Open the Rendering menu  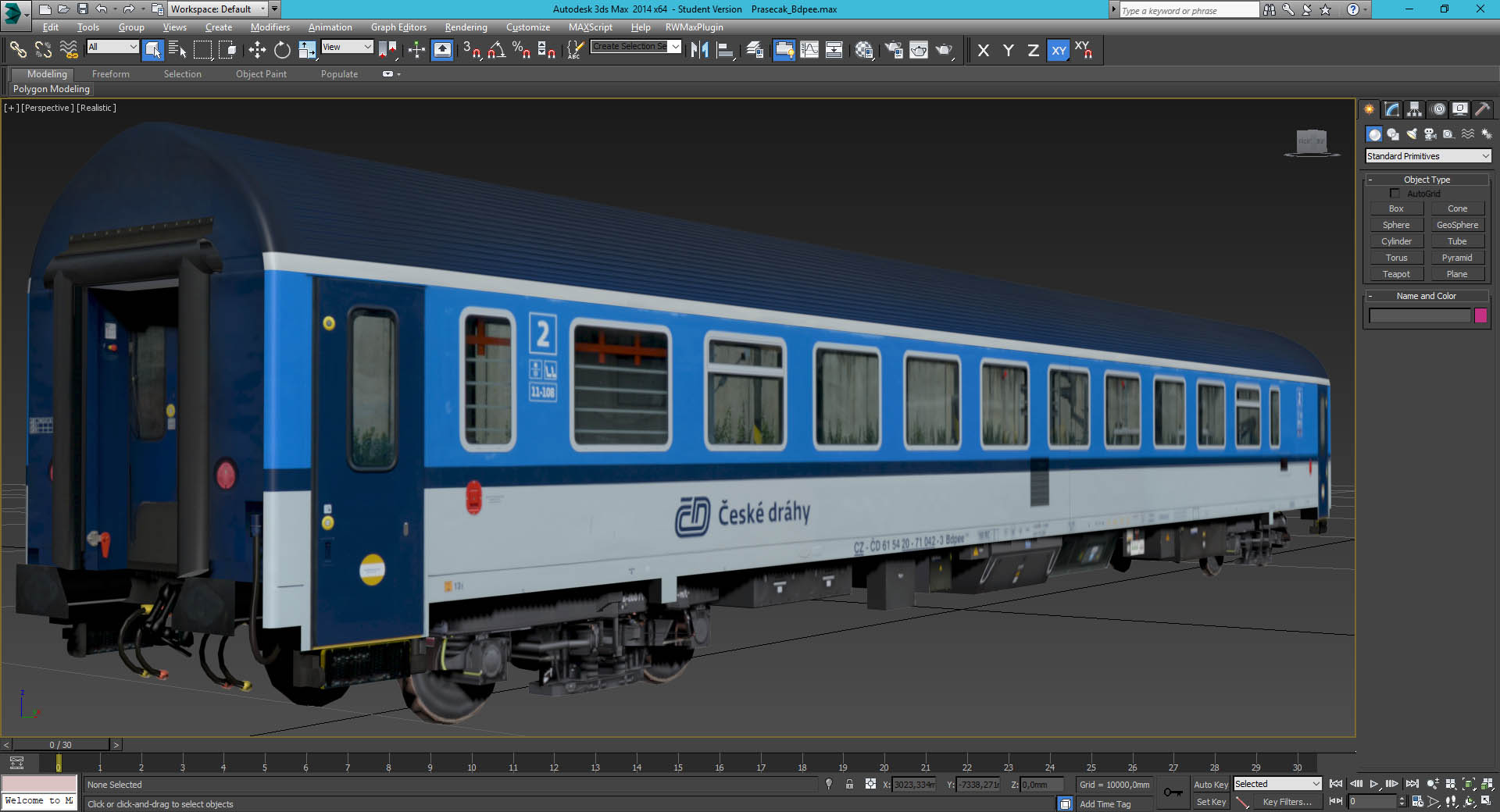466,27
